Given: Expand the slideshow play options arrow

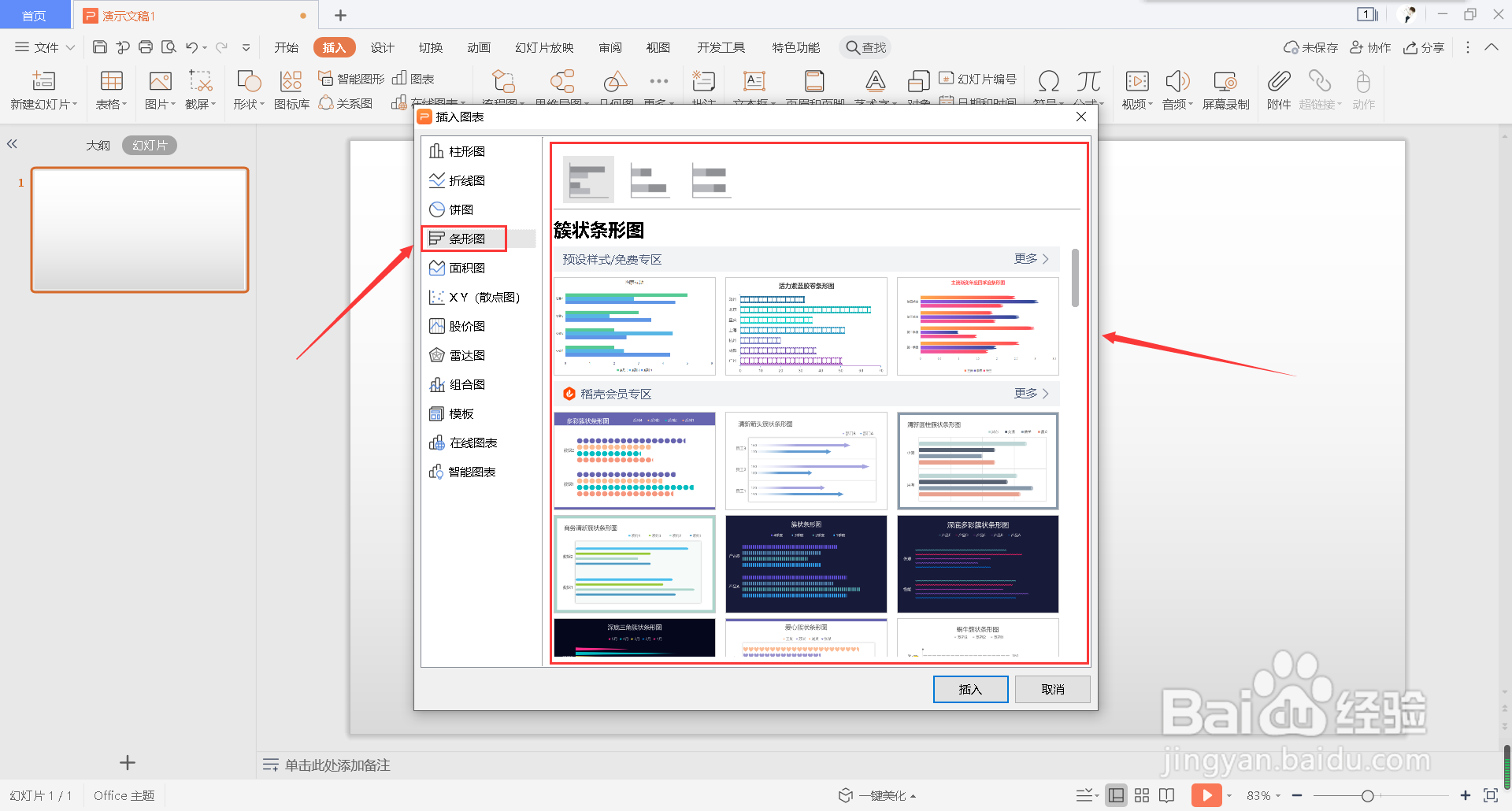Looking at the screenshot, I should (x=1228, y=795).
